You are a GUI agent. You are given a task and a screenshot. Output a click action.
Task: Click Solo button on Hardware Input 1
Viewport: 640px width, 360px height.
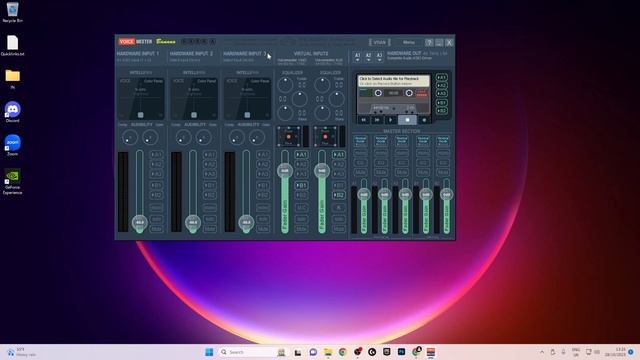156,219
